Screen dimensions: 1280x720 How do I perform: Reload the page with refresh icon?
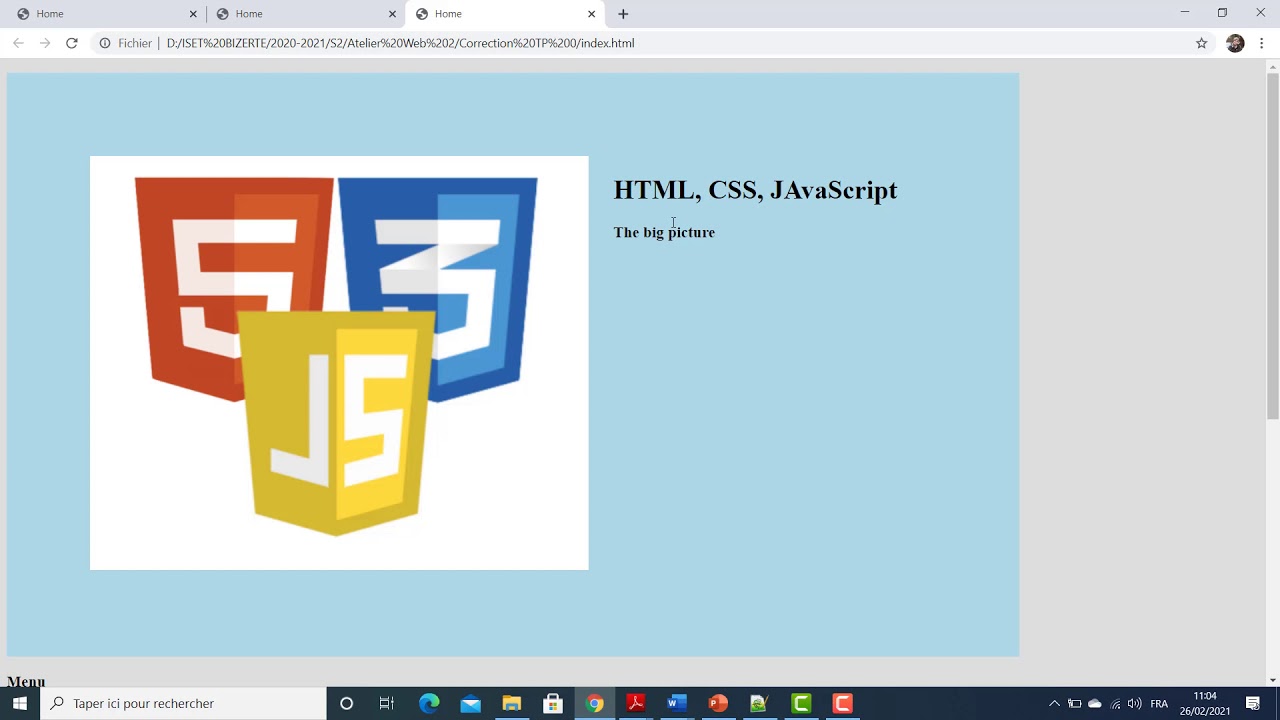click(72, 43)
